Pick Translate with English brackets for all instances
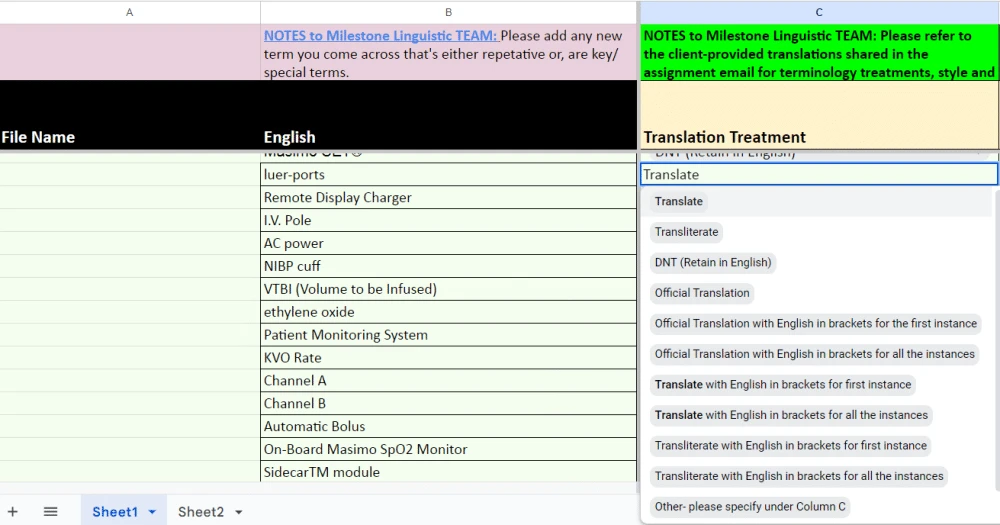Screen dimensions: 1000x525 click(791, 415)
